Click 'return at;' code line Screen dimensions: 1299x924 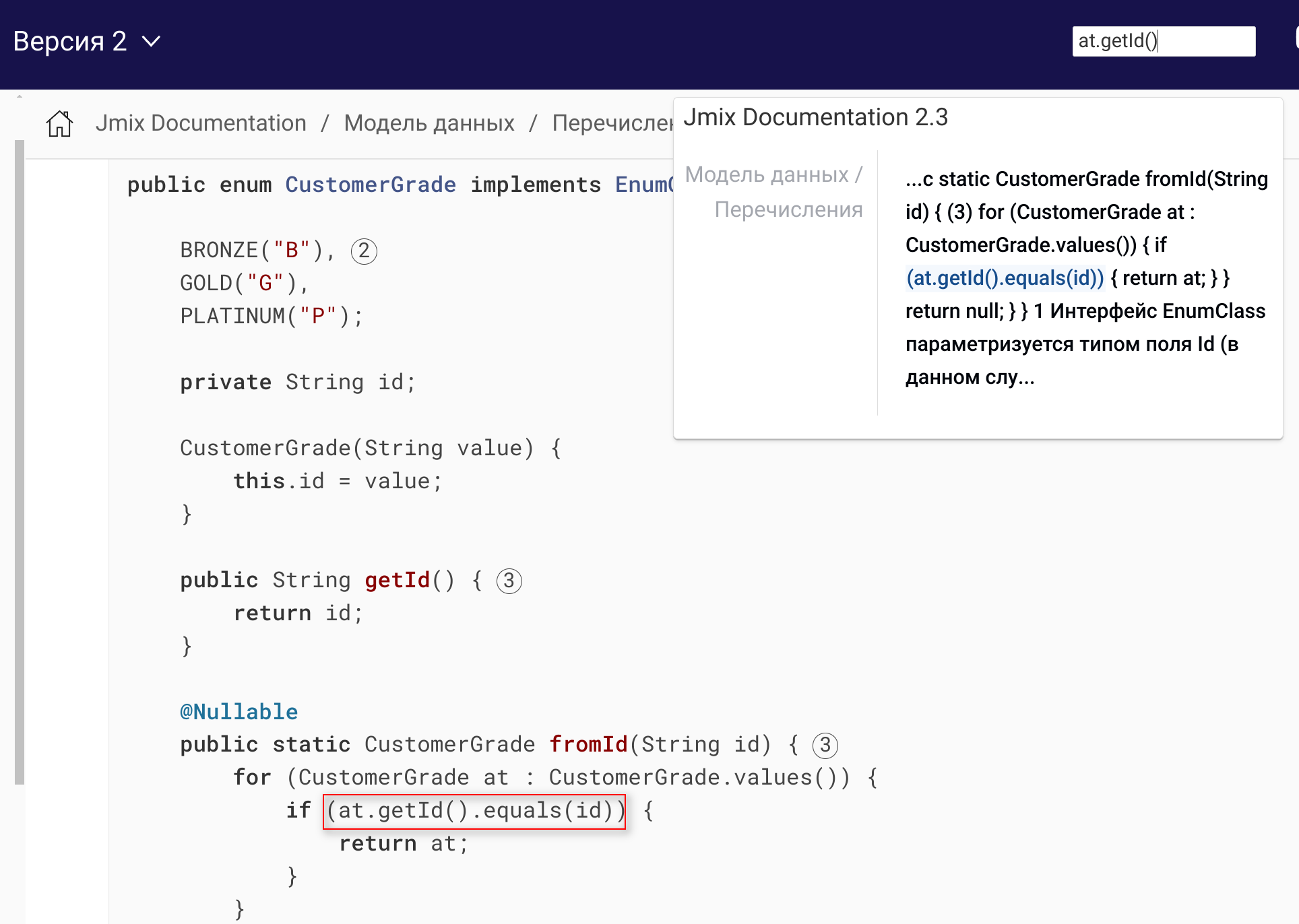pyautogui.click(x=404, y=843)
